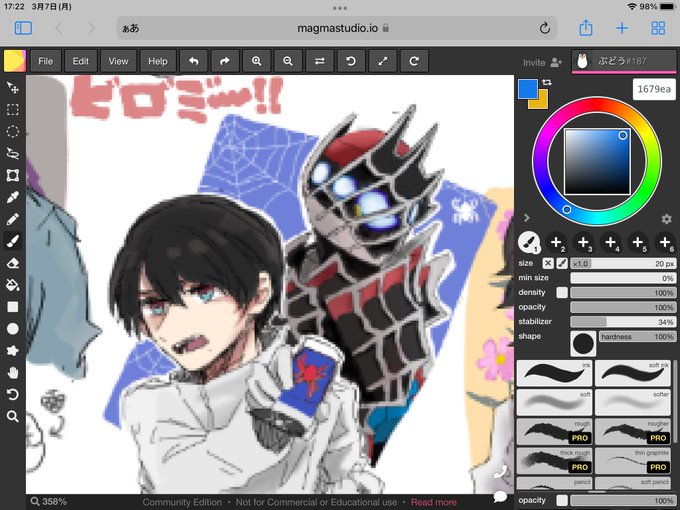Image resolution: width=680 pixels, height=510 pixels.
Task: Add a tool to preset slot 2
Action: click(x=556, y=242)
